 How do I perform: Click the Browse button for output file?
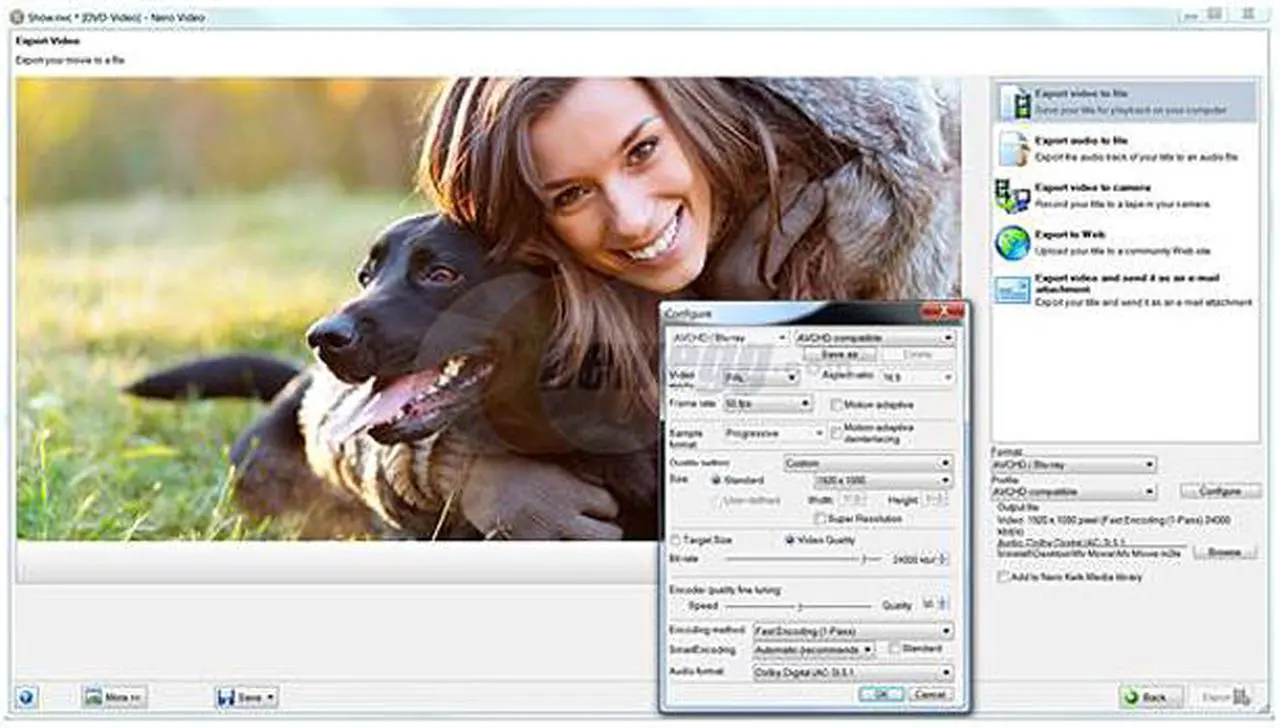pos(1225,551)
